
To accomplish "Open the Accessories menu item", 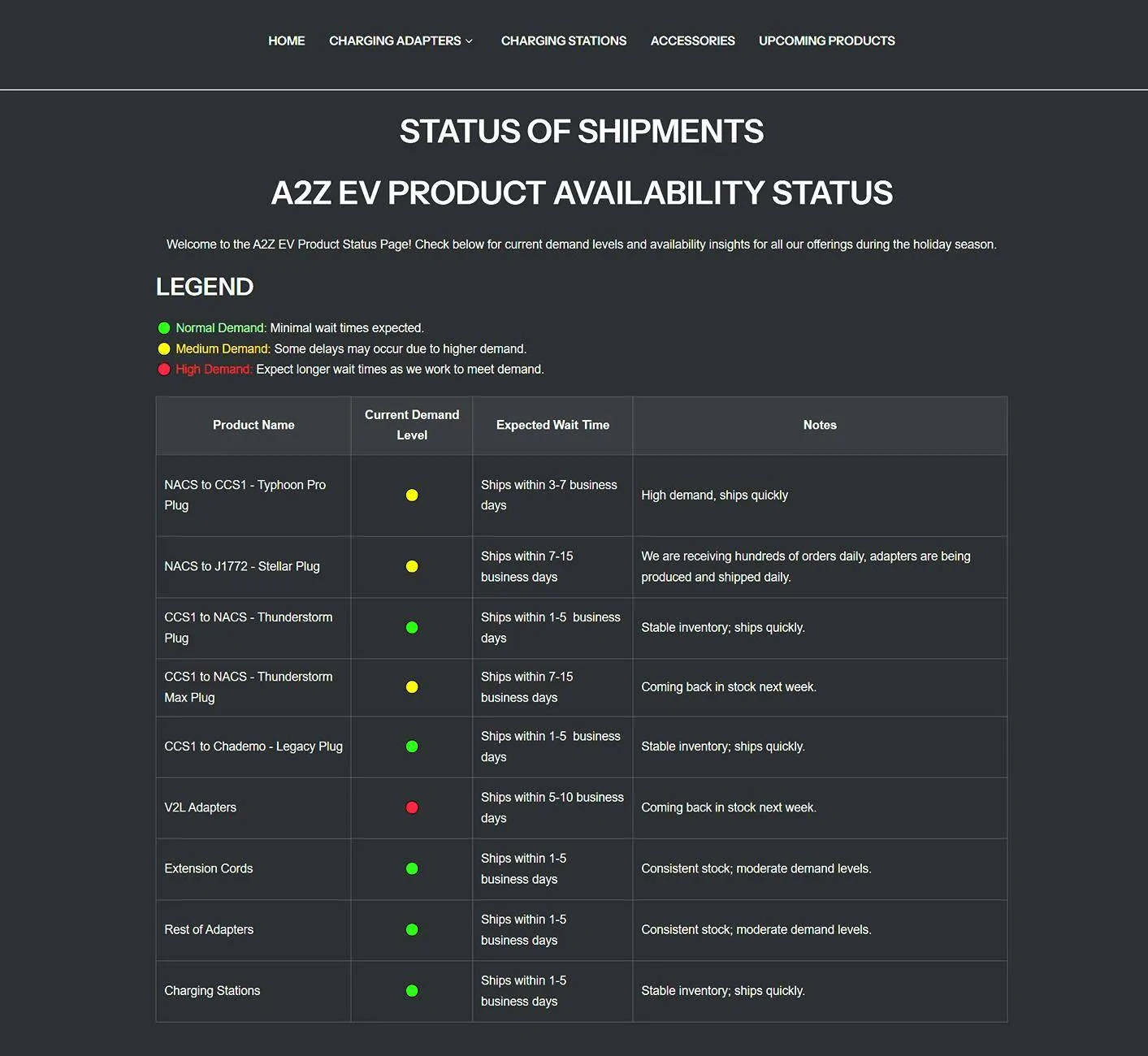I will (692, 41).
